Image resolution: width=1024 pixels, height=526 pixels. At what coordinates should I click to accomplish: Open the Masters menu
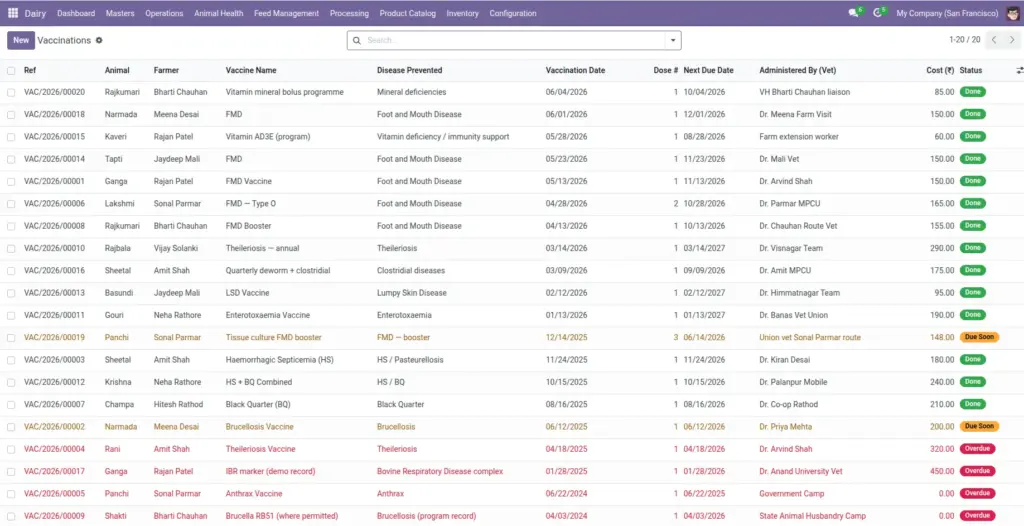[x=120, y=13]
